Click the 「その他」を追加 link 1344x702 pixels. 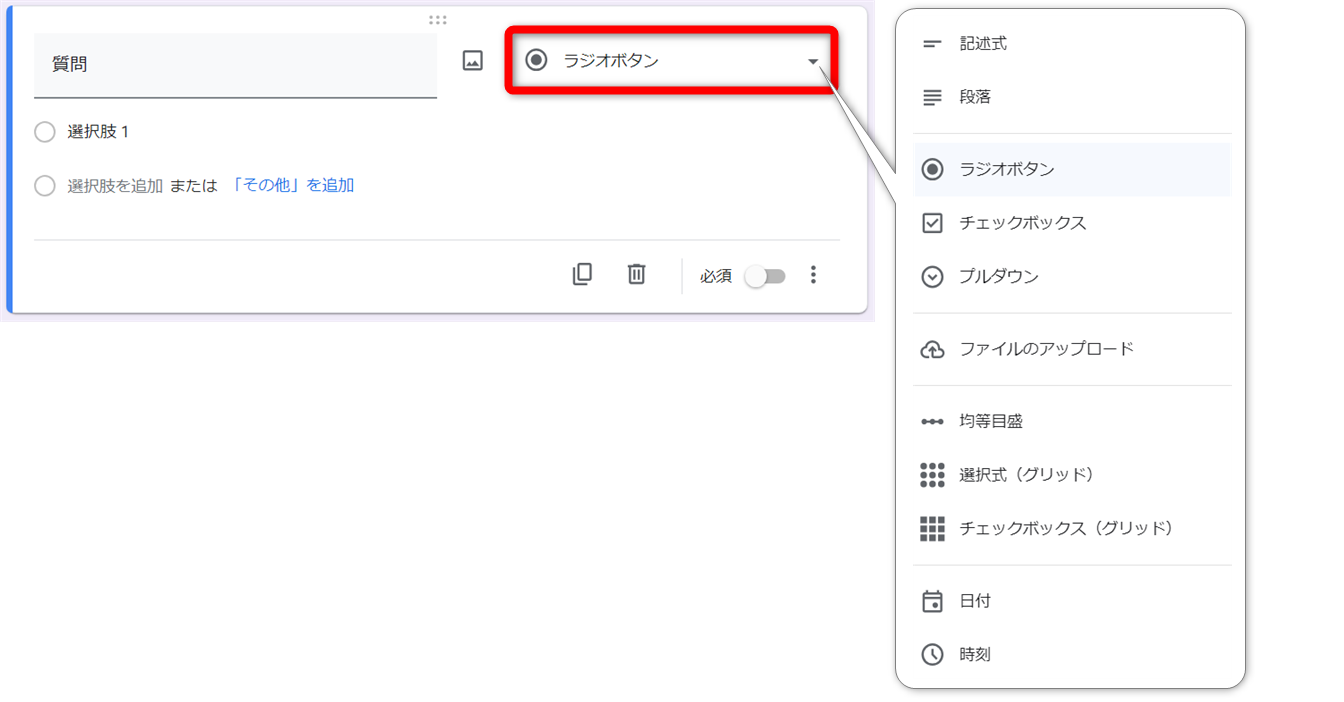click(291, 185)
